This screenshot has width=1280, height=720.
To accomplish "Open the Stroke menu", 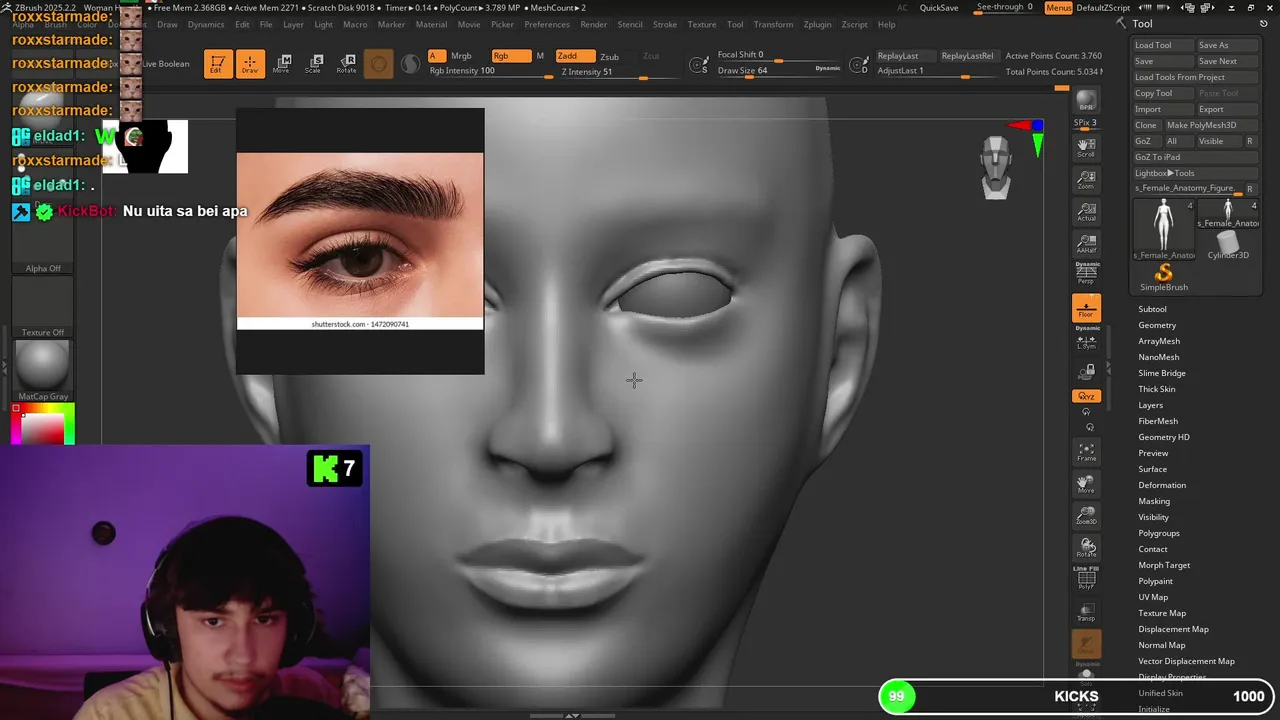I will pyautogui.click(x=665, y=24).
